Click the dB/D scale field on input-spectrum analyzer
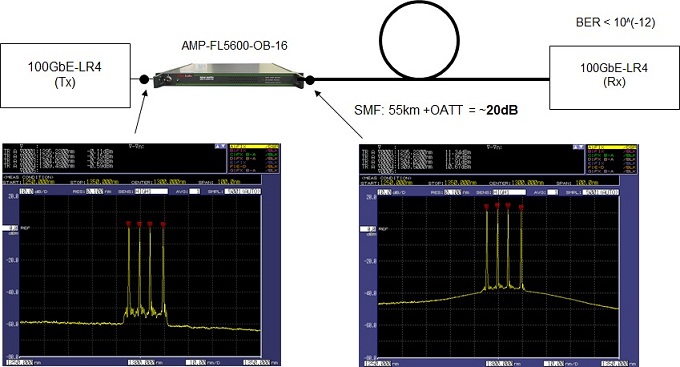680x367 pixels. coord(26,191)
